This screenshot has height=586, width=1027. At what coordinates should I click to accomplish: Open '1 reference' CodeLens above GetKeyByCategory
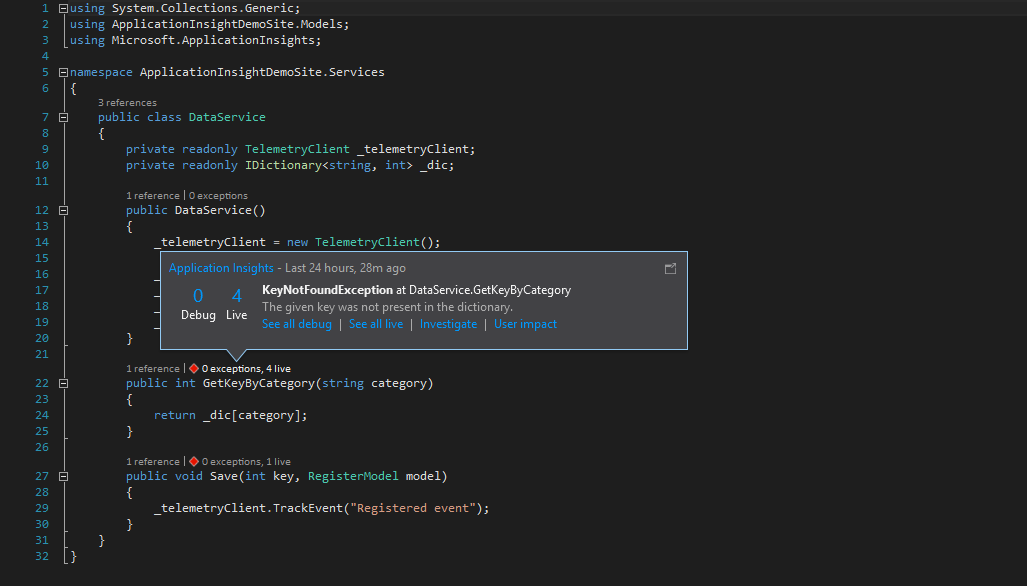153,369
